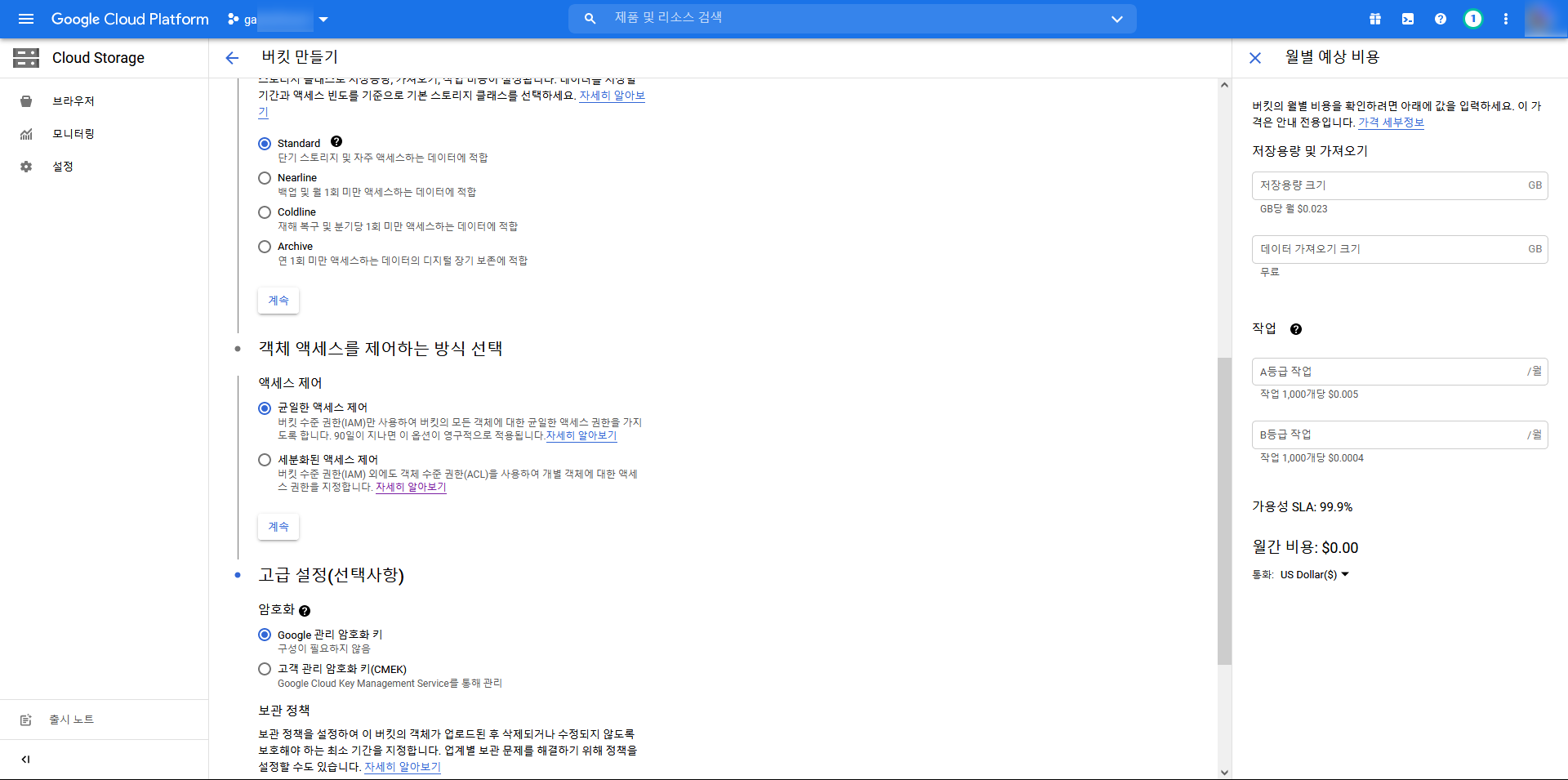This screenshot has height=780, width=1568.
Task: Go back with the arrow beside 버킷 만들기
Action: click(x=232, y=57)
